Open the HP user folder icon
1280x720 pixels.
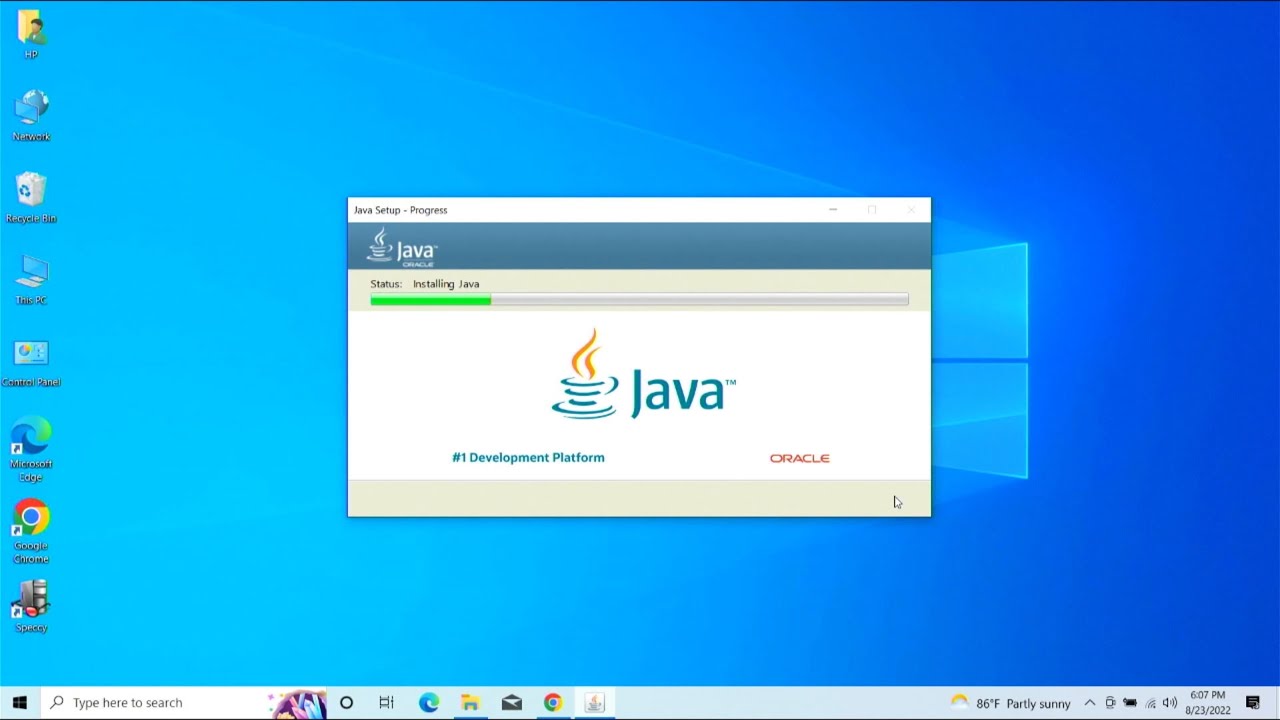point(31,34)
